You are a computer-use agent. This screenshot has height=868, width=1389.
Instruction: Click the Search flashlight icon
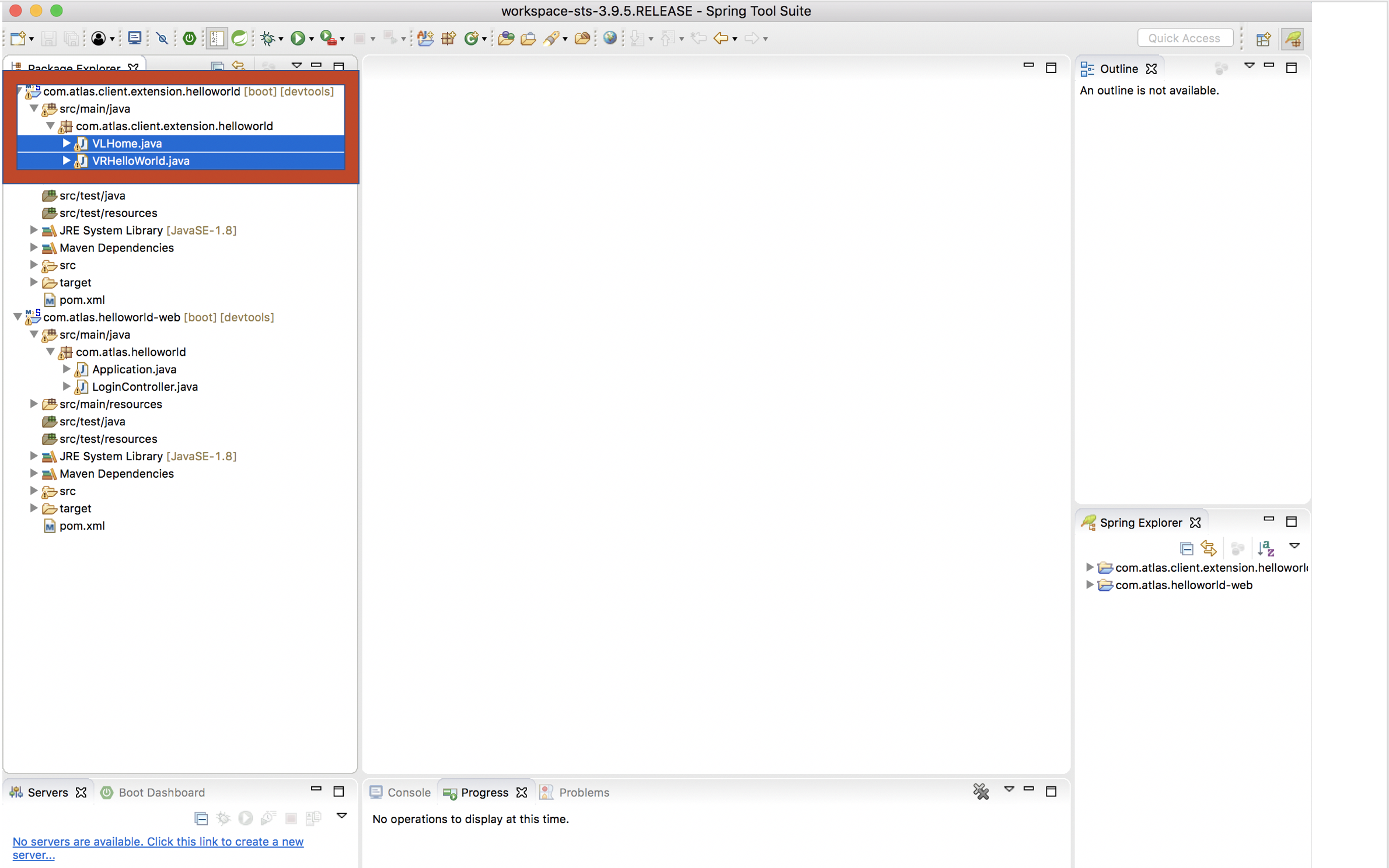pyautogui.click(x=551, y=38)
